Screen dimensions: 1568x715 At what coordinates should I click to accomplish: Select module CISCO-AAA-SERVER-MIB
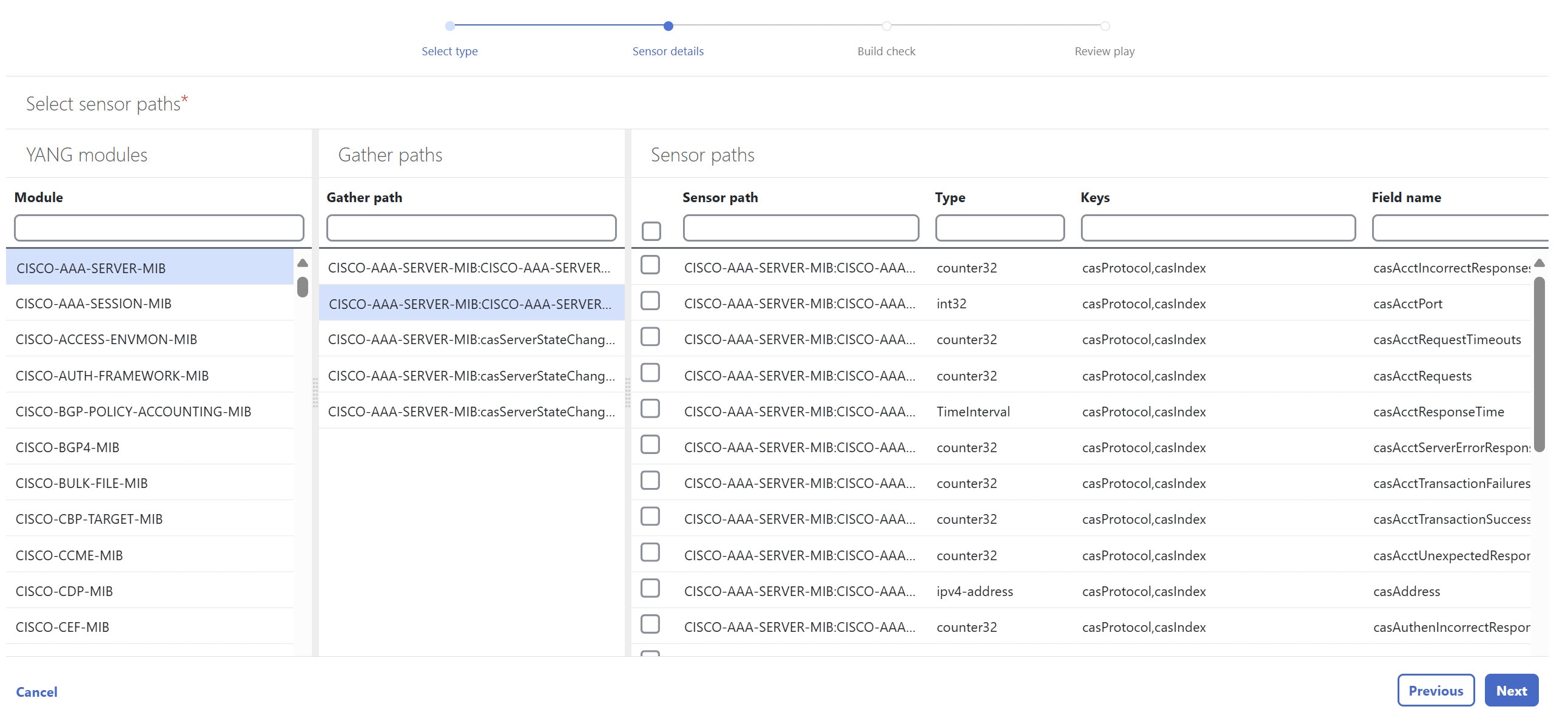[x=150, y=268]
